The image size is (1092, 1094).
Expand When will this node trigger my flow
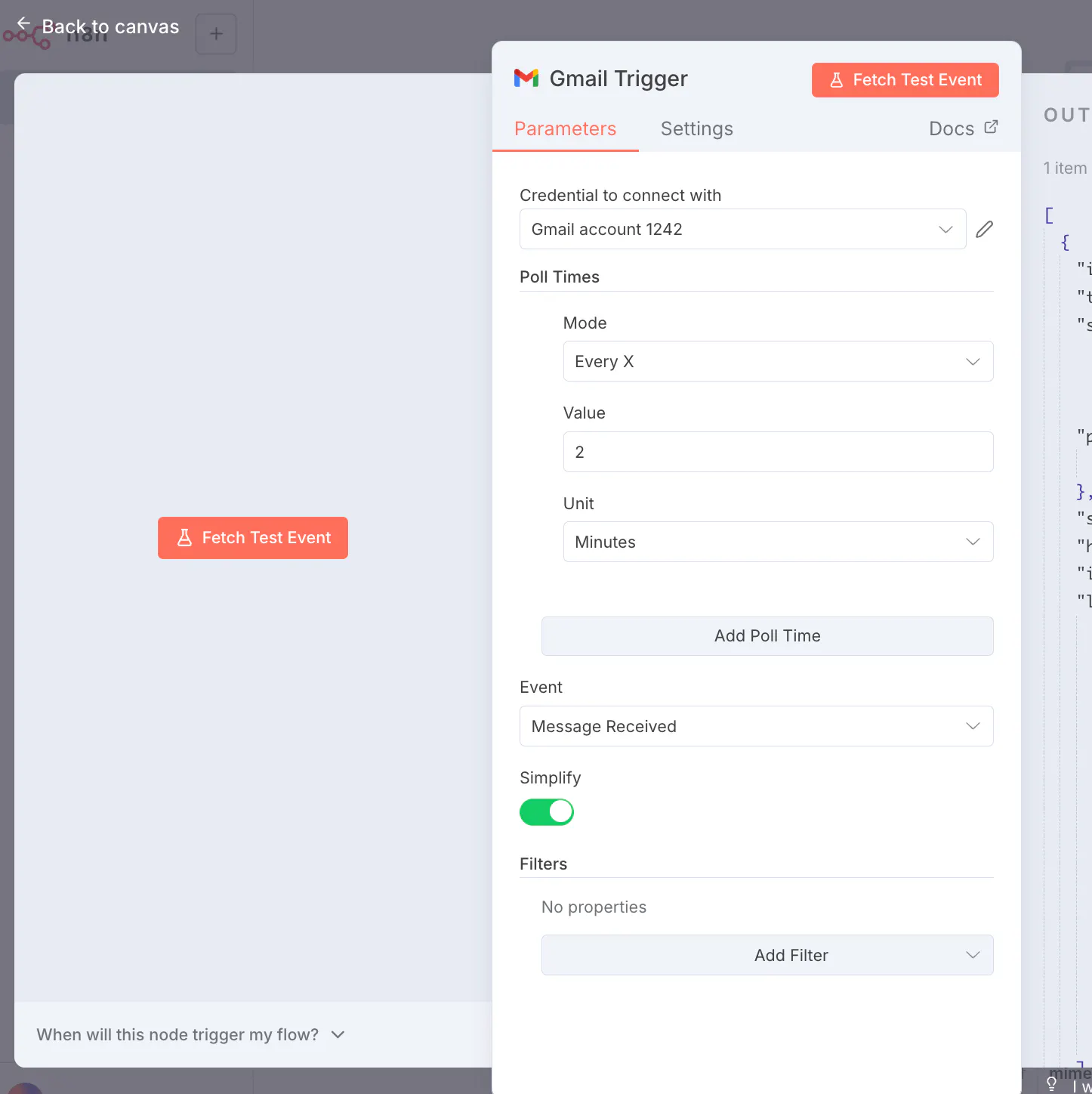pos(190,1034)
